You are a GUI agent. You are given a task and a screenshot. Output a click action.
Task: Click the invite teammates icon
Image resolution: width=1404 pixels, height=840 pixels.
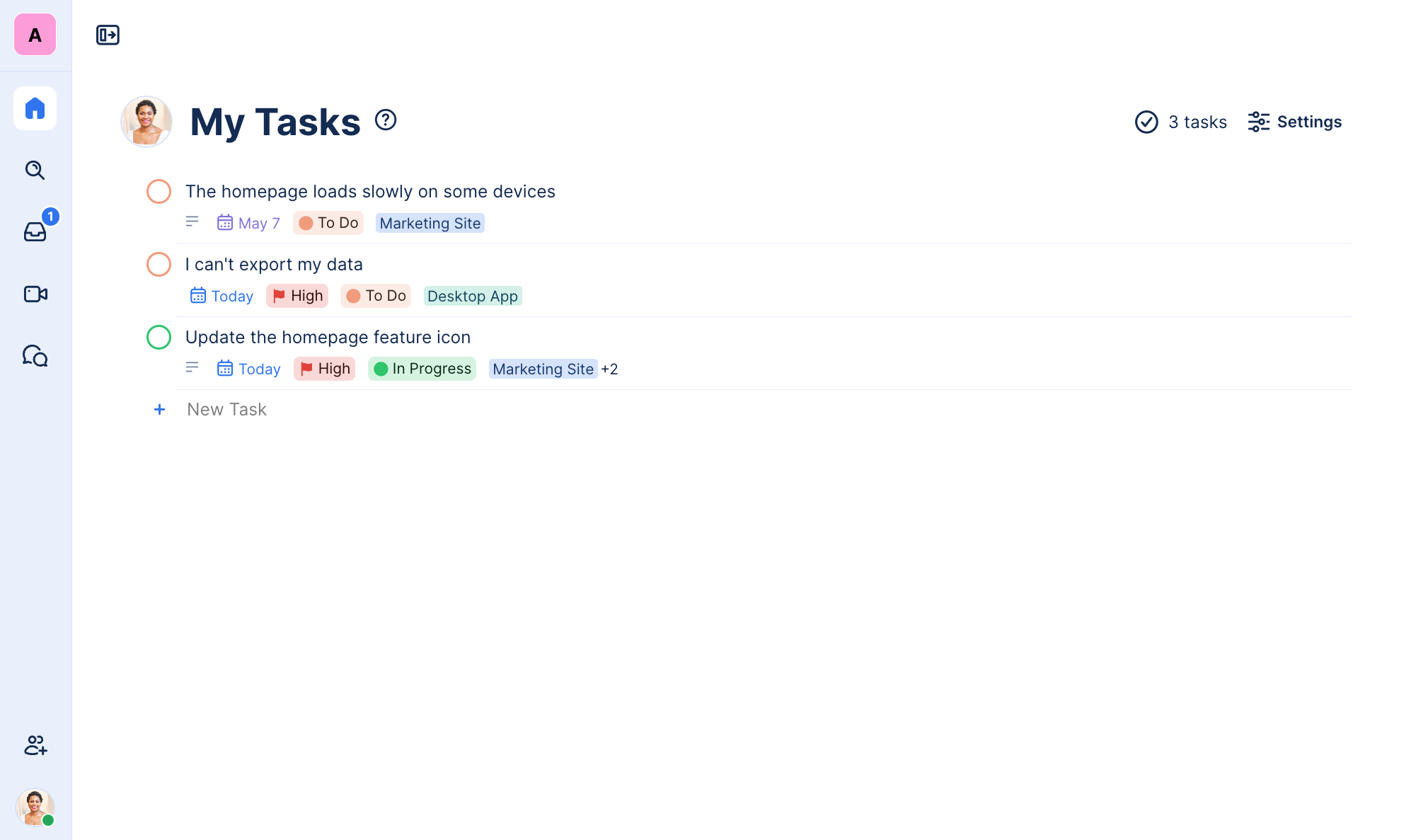pos(35,745)
